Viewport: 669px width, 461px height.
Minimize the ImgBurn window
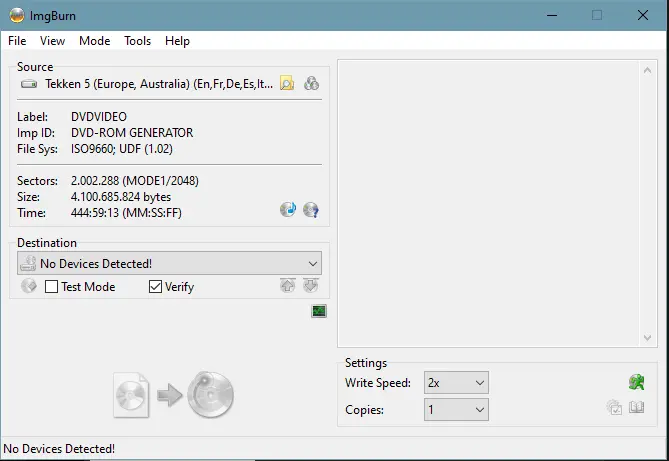[552, 15]
